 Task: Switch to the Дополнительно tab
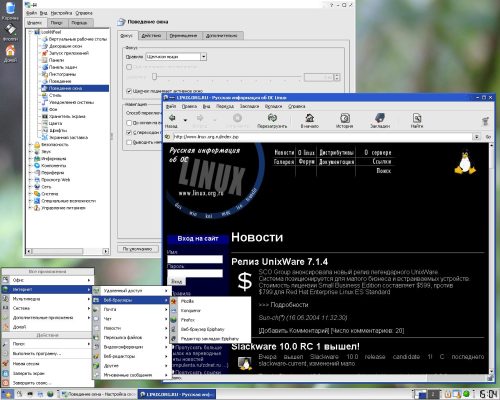pos(222,35)
